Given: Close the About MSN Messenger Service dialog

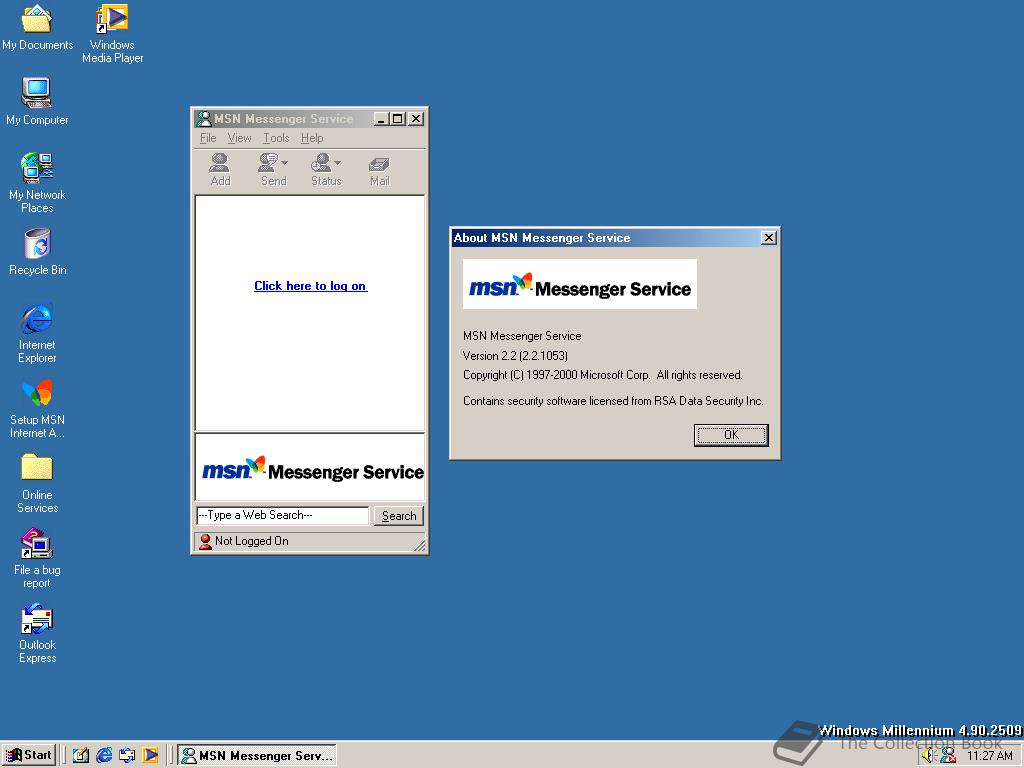Looking at the screenshot, I should 769,238.
